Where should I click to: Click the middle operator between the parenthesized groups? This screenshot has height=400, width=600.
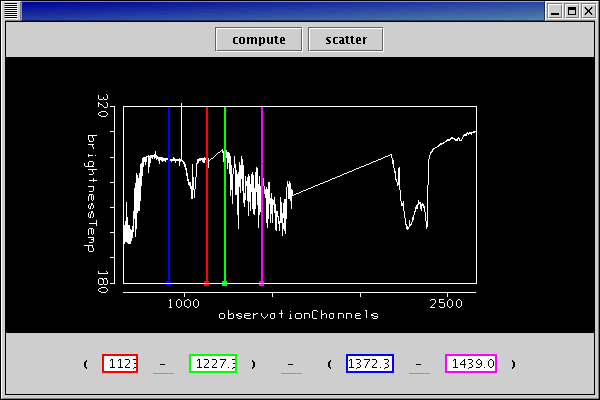(x=291, y=364)
